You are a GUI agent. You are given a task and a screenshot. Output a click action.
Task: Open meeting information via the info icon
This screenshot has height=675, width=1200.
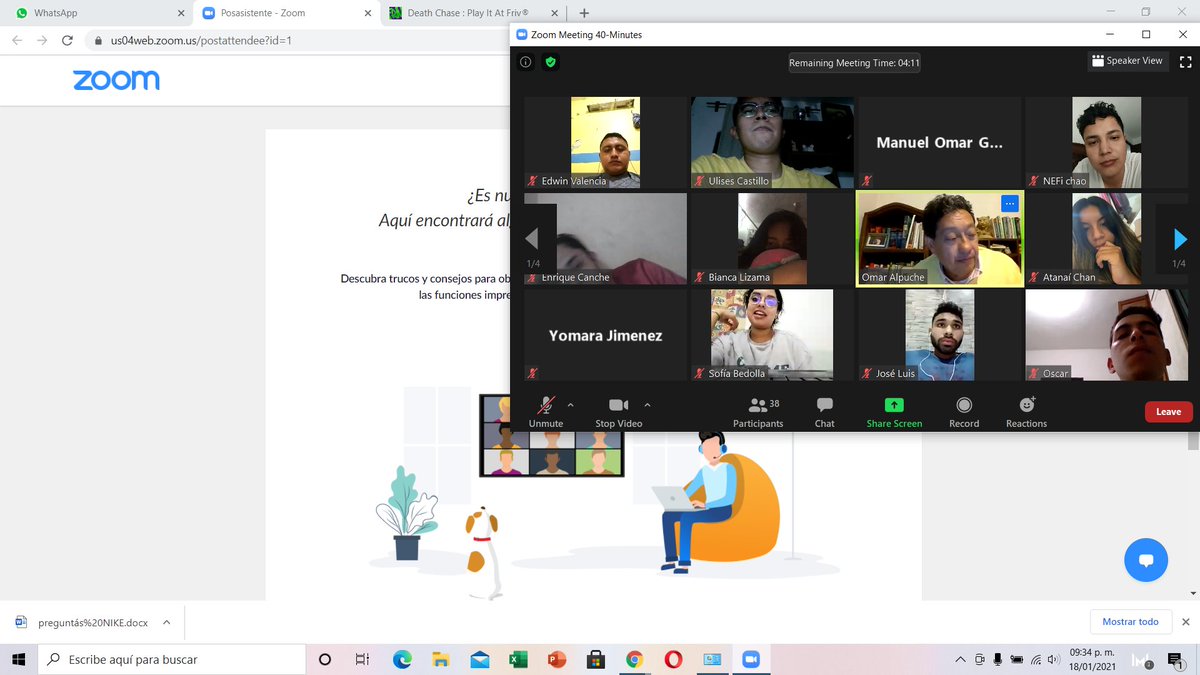coord(525,61)
